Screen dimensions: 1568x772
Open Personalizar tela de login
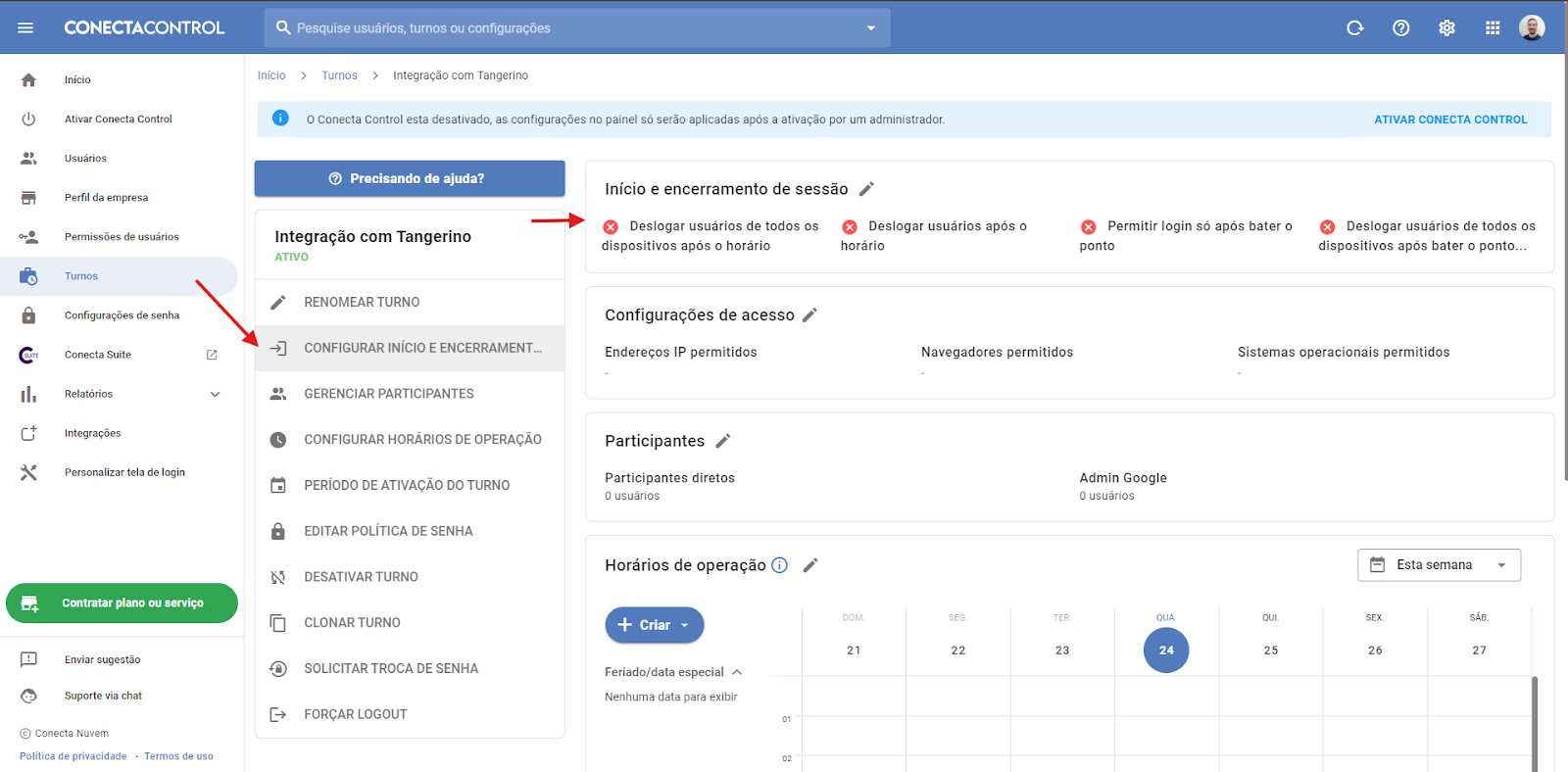point(124,472)
